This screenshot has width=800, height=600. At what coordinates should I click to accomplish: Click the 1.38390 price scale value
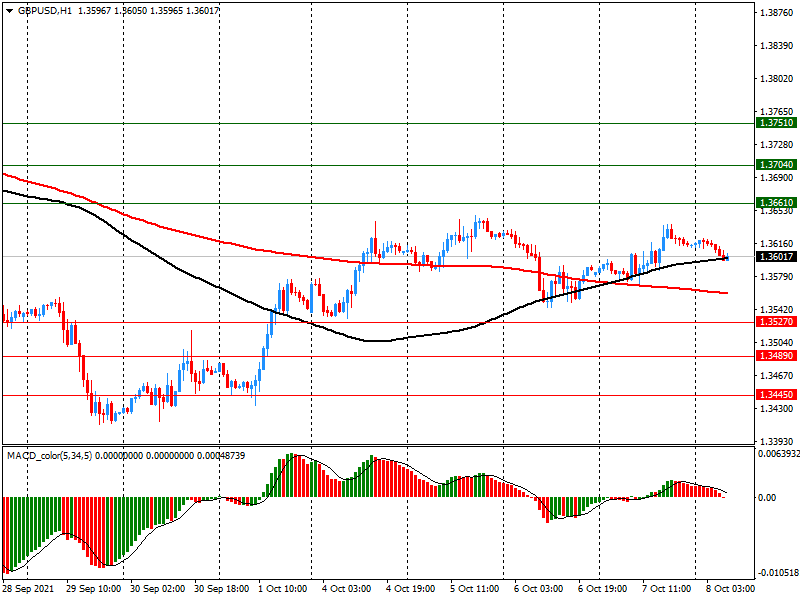click(777, 46)
